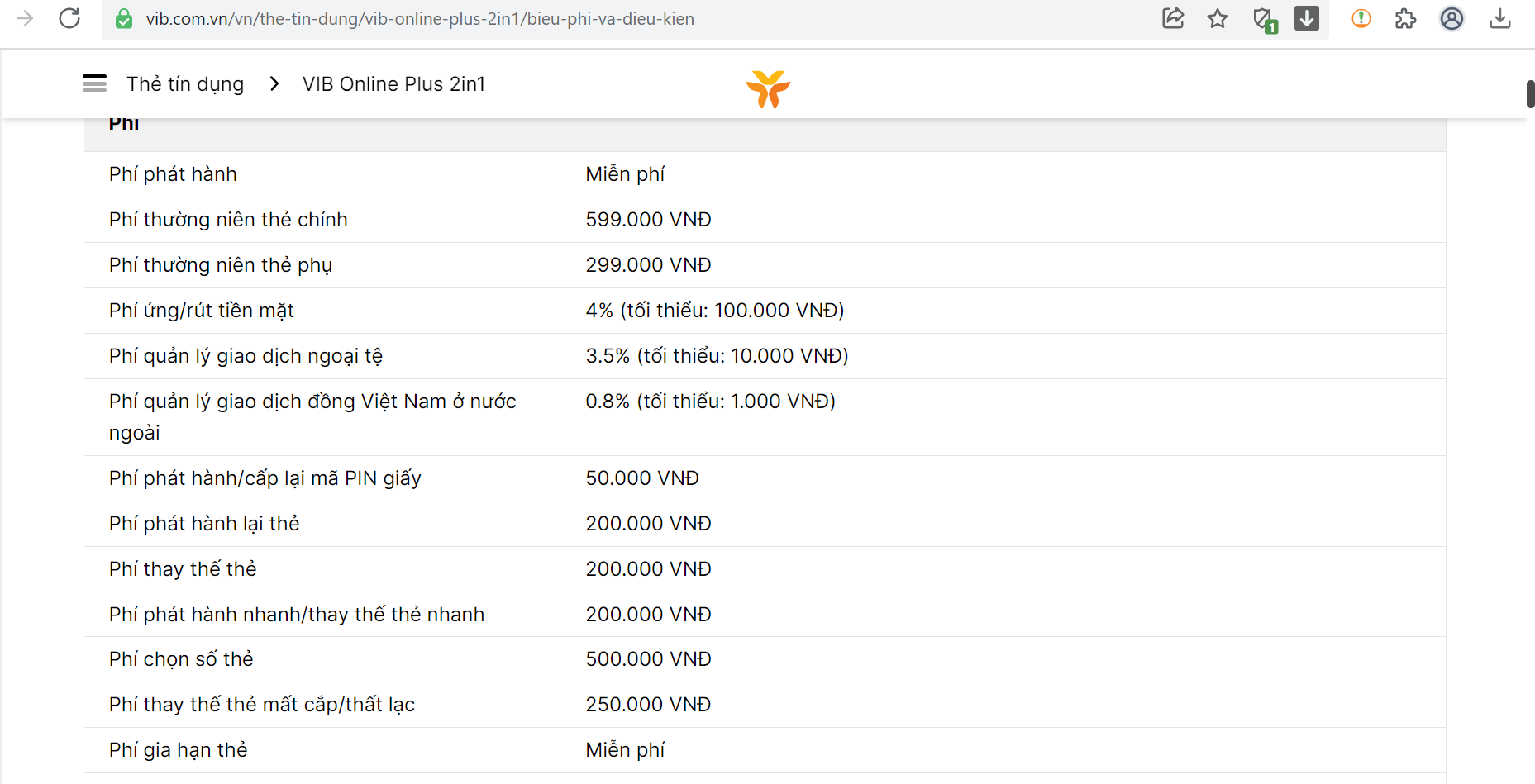The image size is (1535, 784).
Task: Click 'Miễn phí' in Phí phát hành row
Action: pos(625,174)
